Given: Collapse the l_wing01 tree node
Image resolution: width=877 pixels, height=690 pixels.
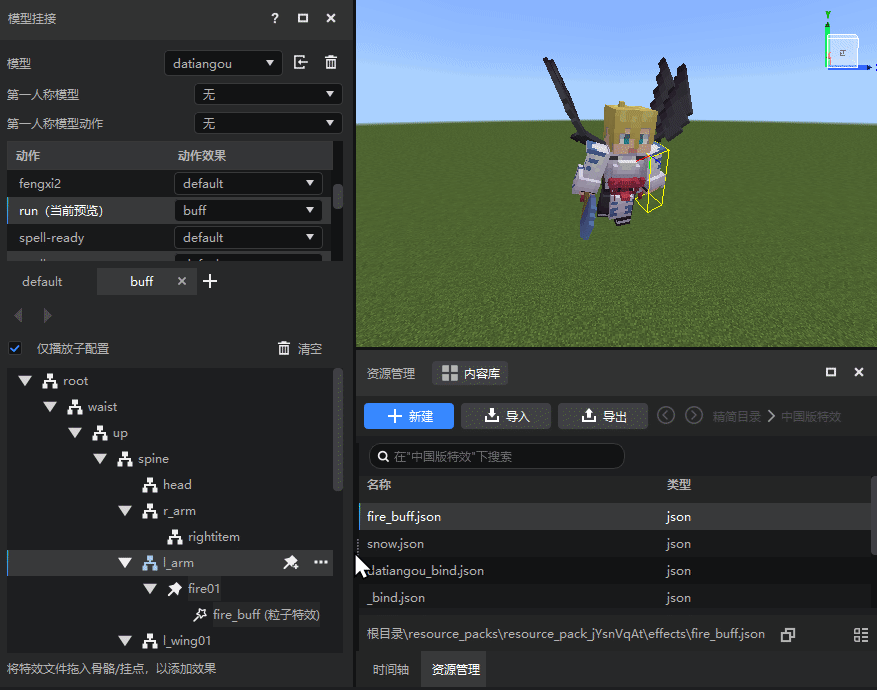Looking at the screenshot, I should [125, 641].
